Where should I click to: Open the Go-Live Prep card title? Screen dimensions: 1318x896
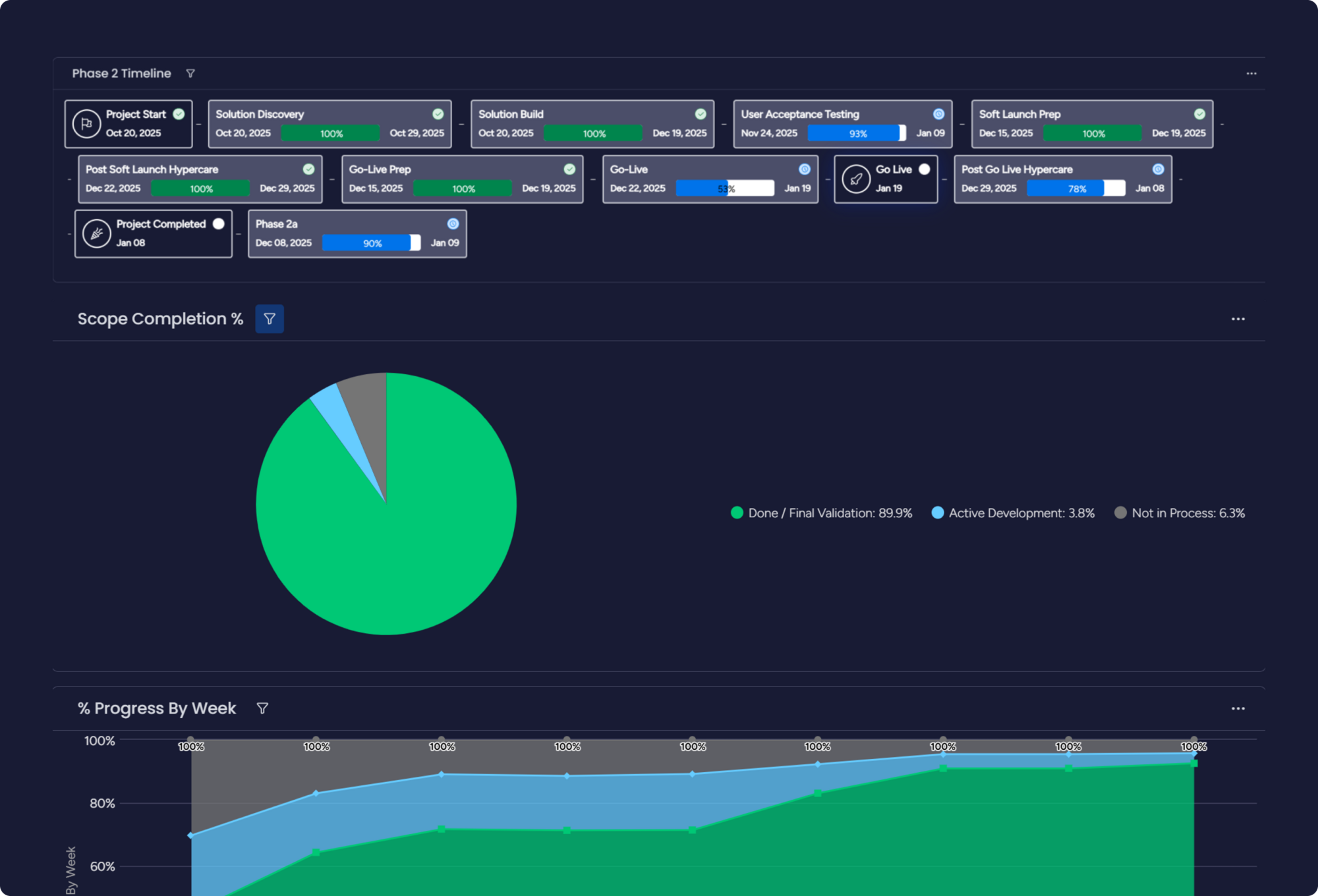pos(380,169)
